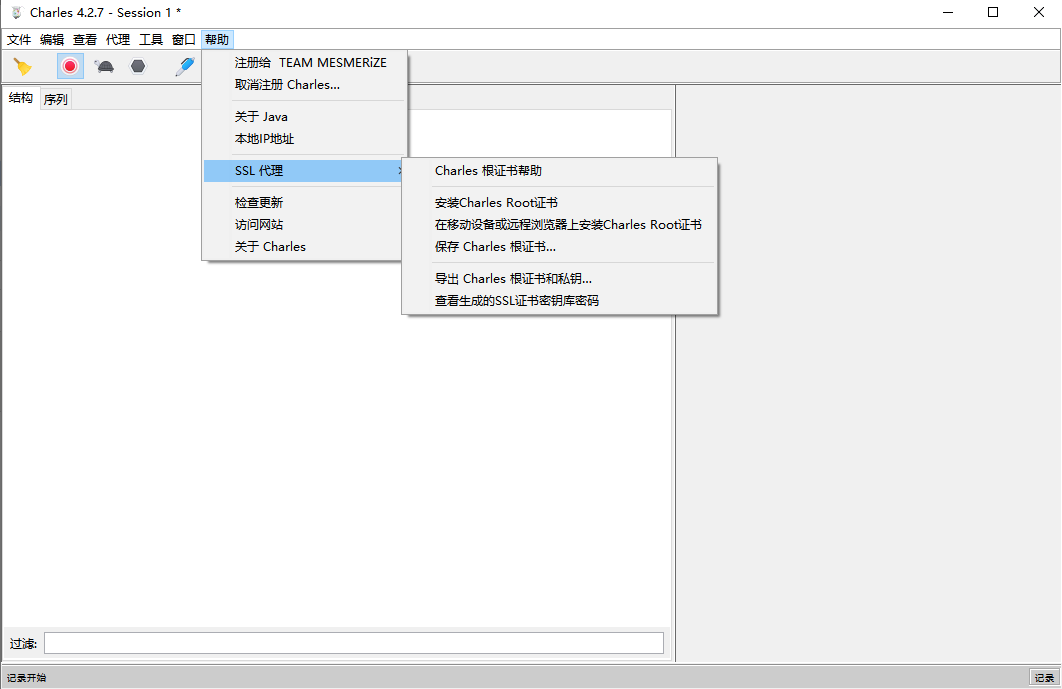Select 注册给 TEAM MESMERiZE entry
Screen dimensions: 1062x689
(x=305, y=62)
